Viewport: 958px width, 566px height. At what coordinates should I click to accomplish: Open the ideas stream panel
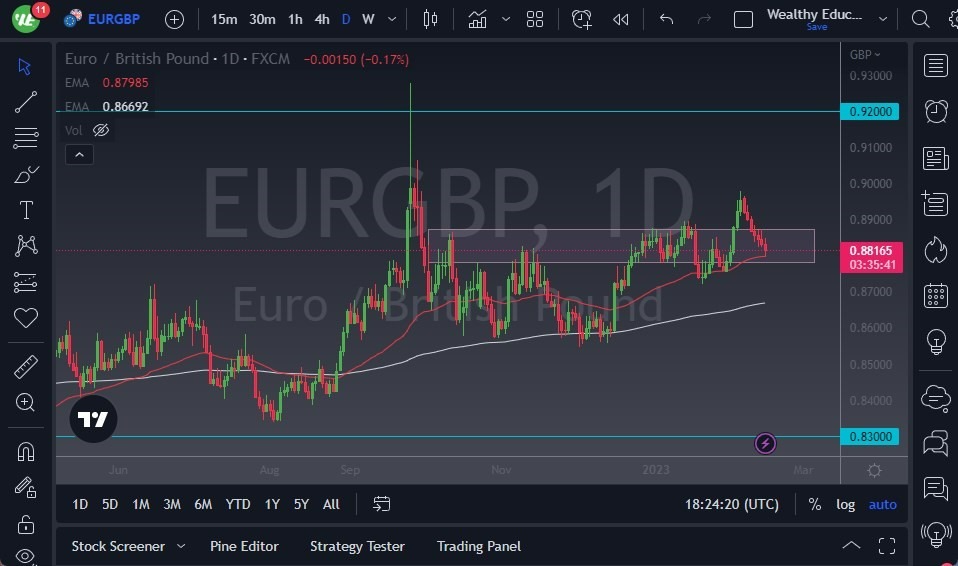935,489
